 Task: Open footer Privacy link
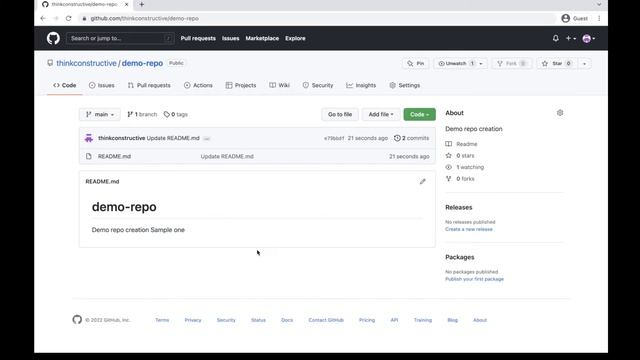[193, 320]
